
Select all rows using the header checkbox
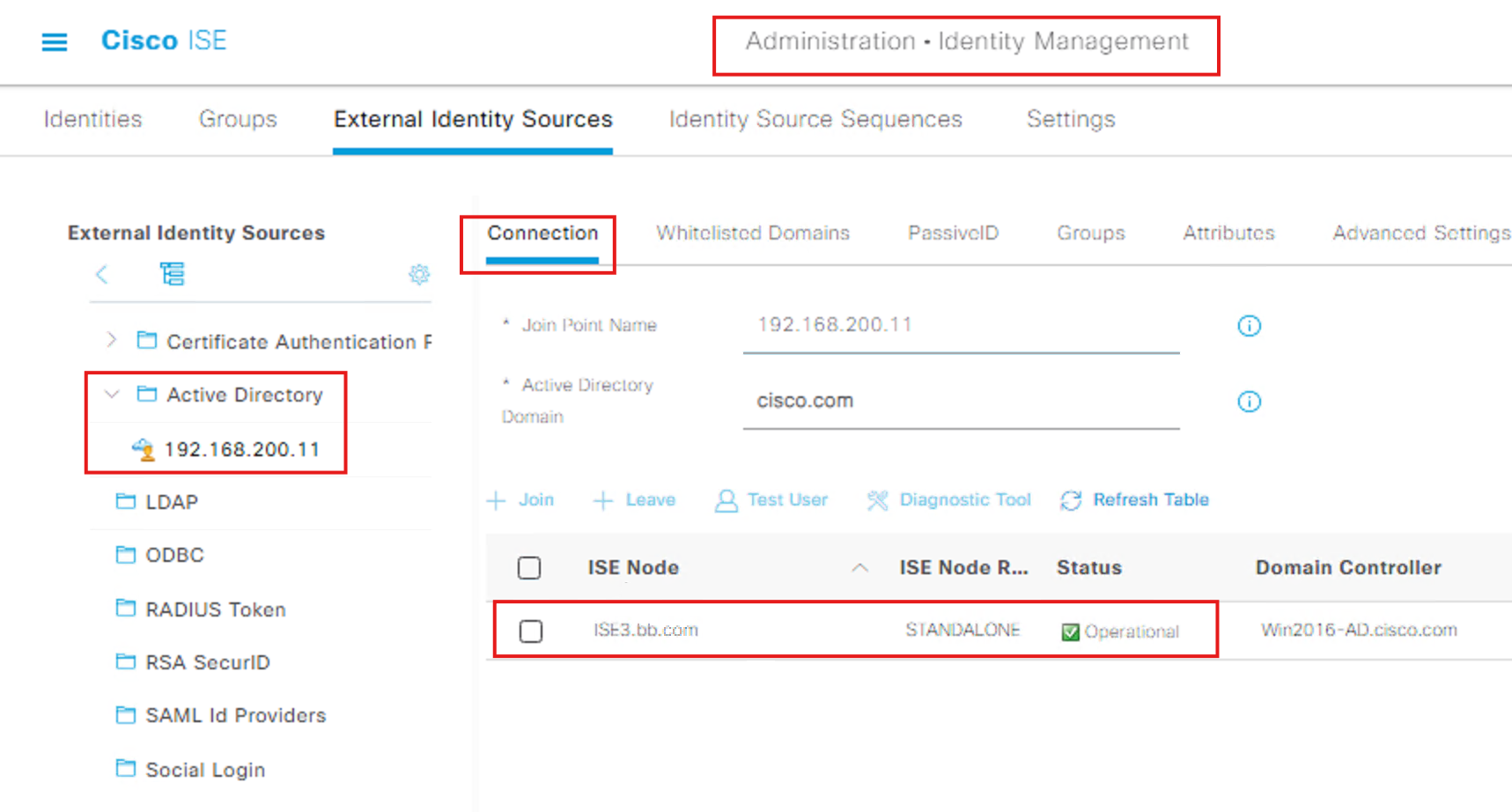[529, 568]
